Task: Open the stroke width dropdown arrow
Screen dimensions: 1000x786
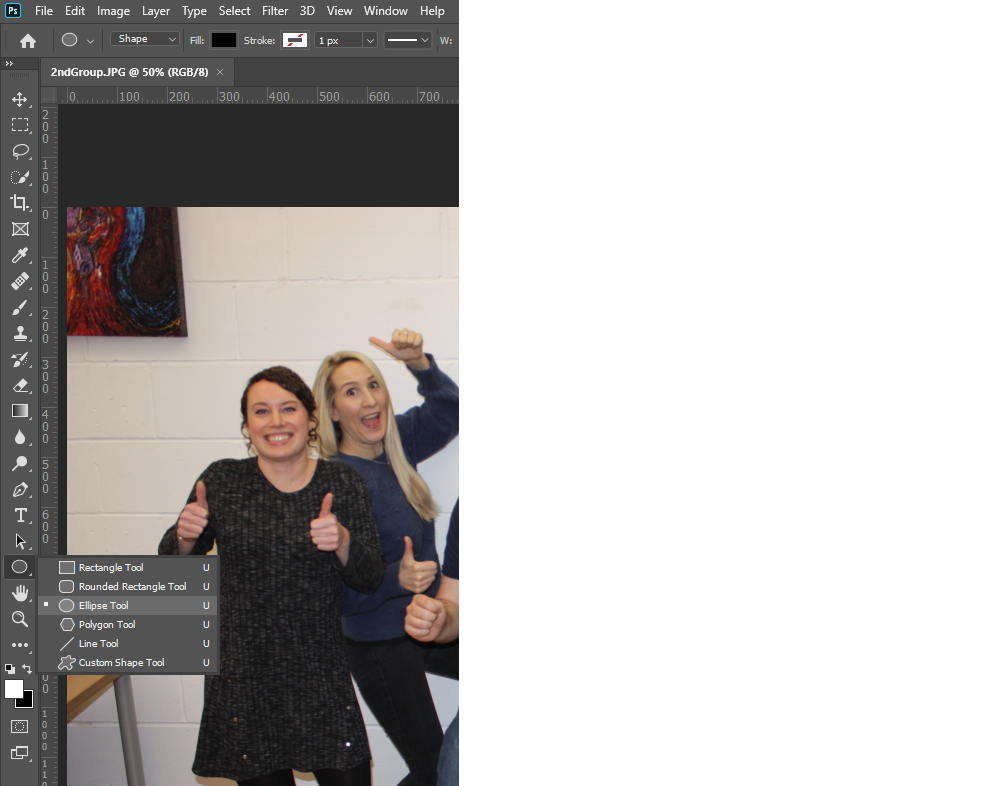Action: point(370,40)
